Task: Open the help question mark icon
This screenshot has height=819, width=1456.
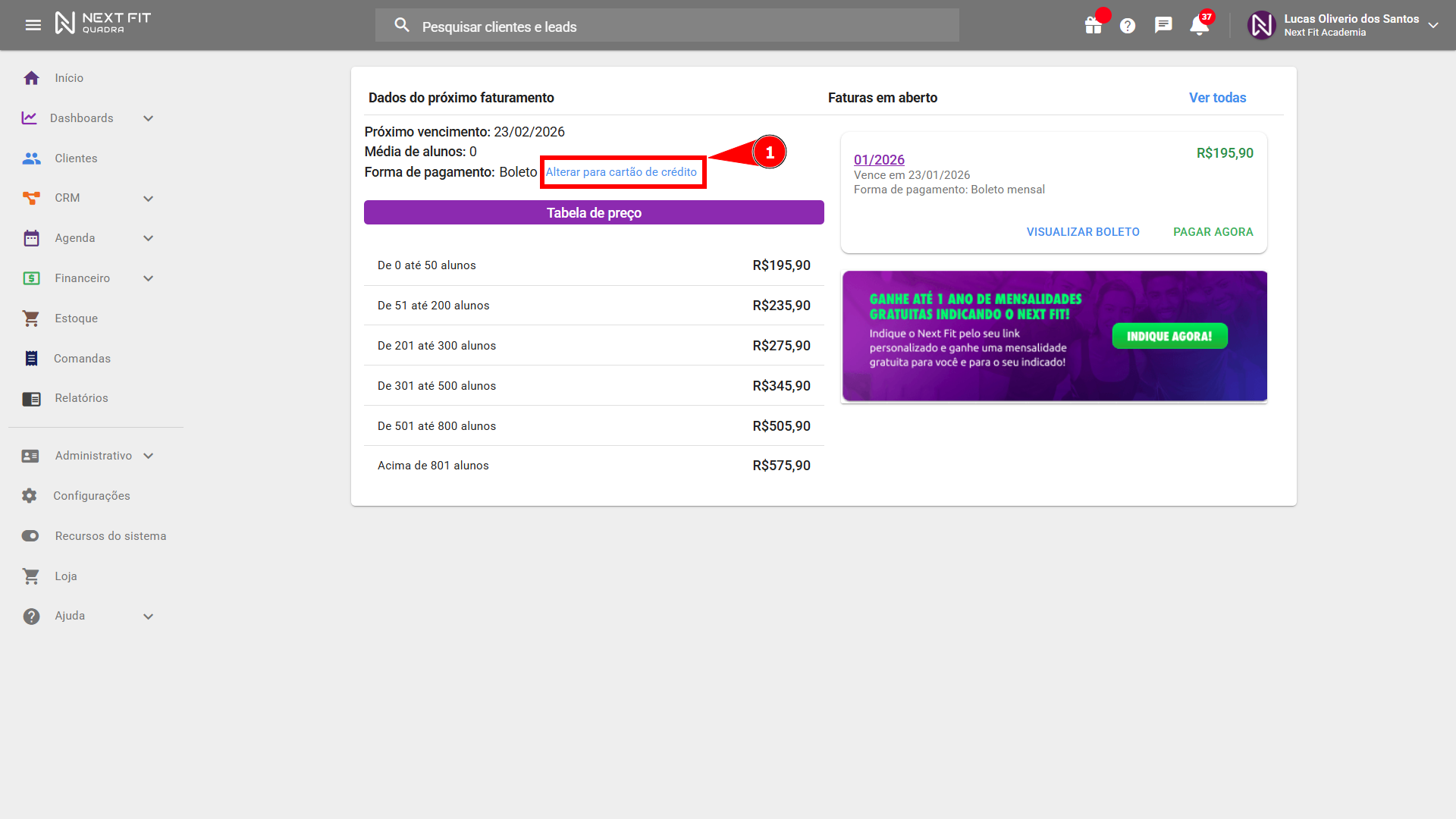Action: (x=1128, y=26)
